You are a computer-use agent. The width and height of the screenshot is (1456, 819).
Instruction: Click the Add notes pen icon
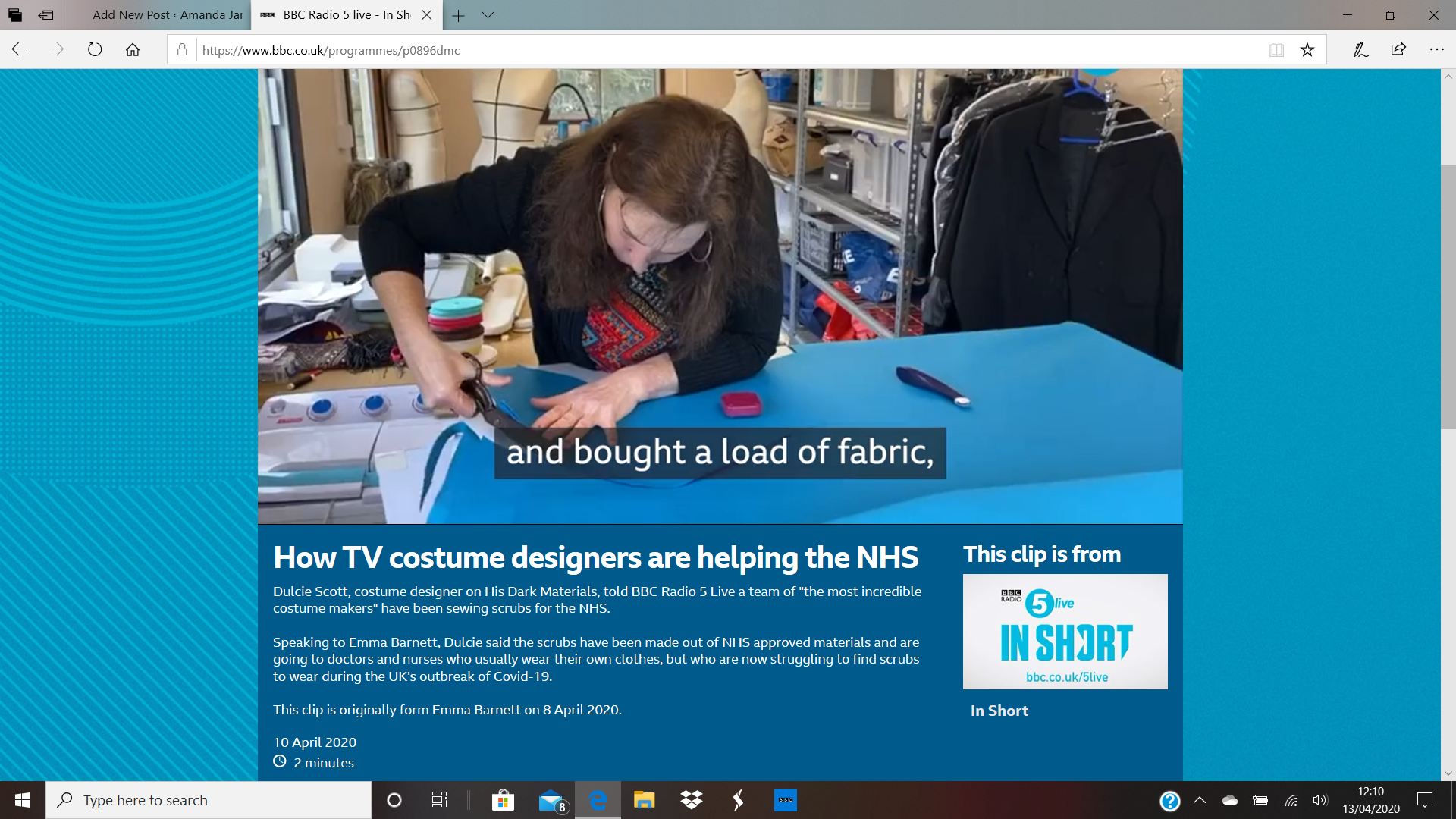(x=1360, y=50)
